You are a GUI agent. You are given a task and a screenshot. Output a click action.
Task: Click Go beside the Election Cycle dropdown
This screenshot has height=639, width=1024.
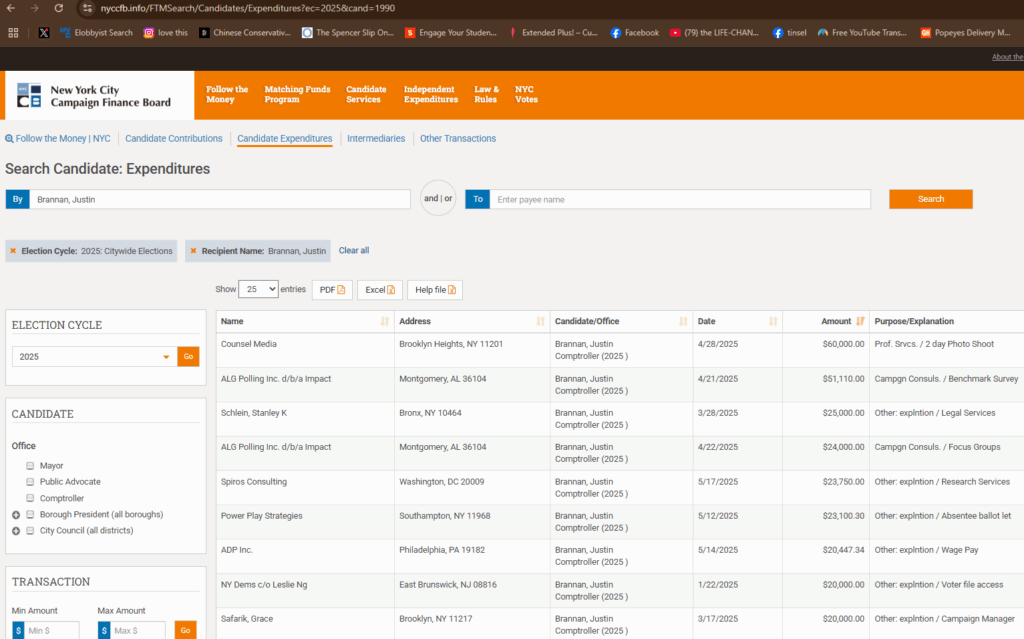188,357
